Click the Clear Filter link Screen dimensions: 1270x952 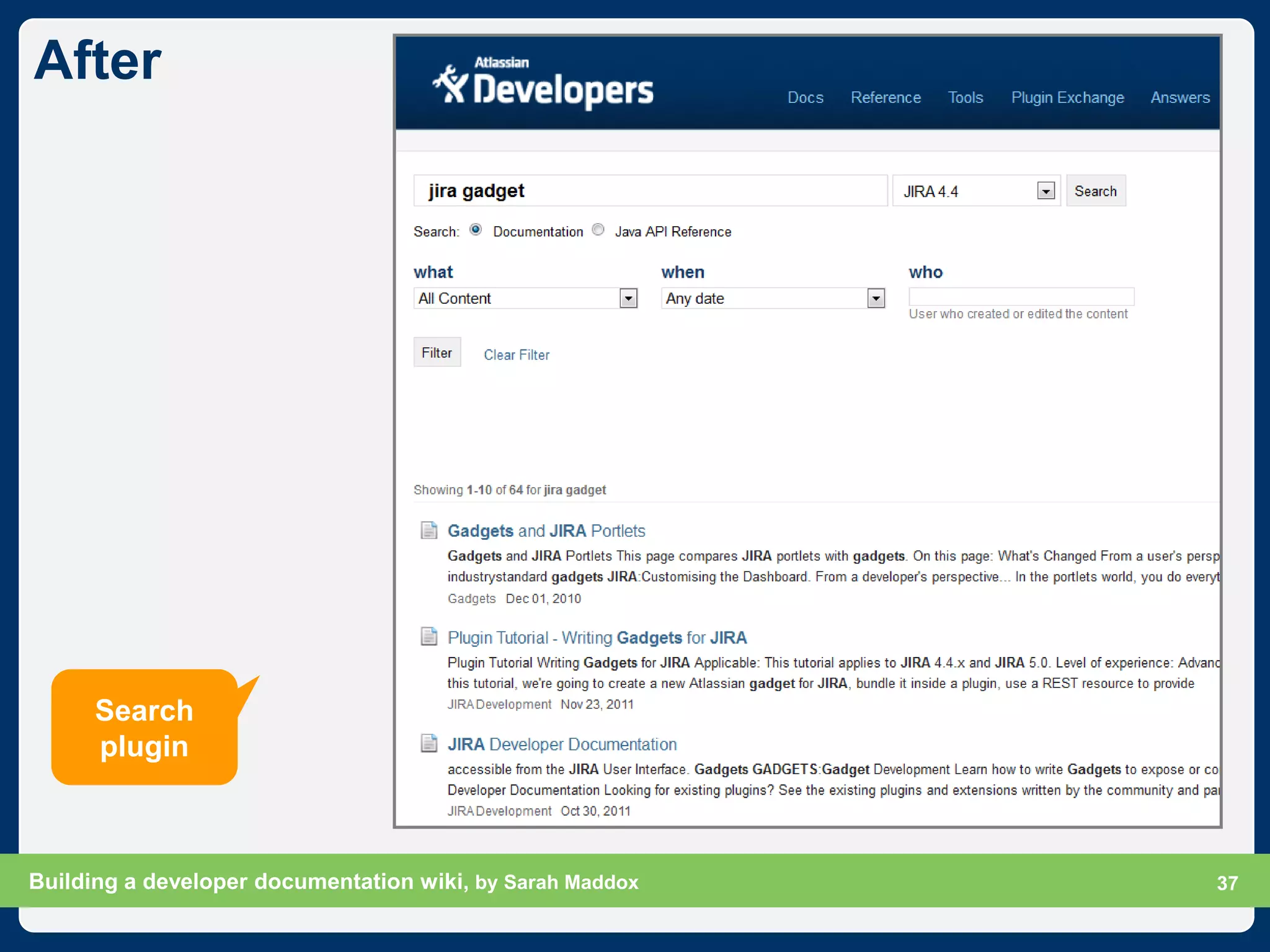click(x=517, y=355)
